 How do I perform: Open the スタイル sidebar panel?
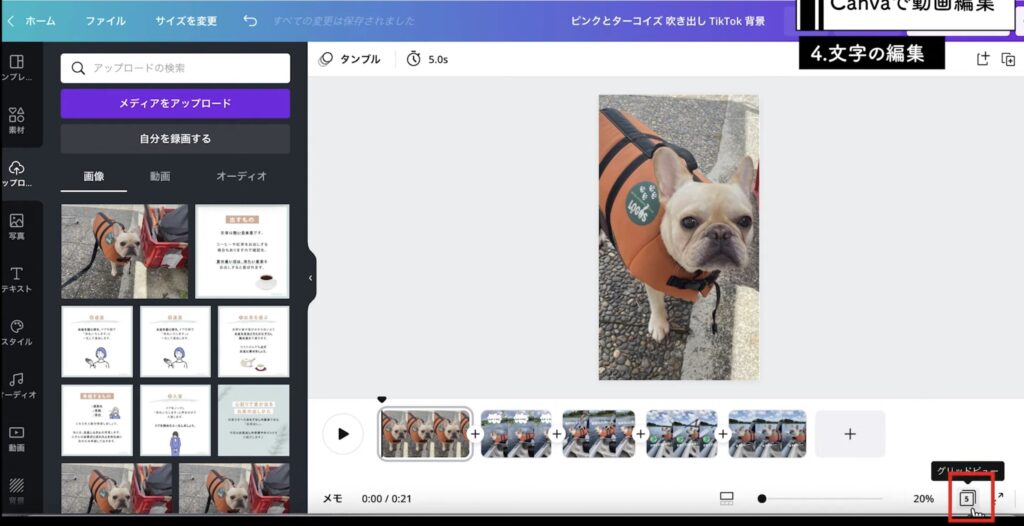(x=17, y=333)
